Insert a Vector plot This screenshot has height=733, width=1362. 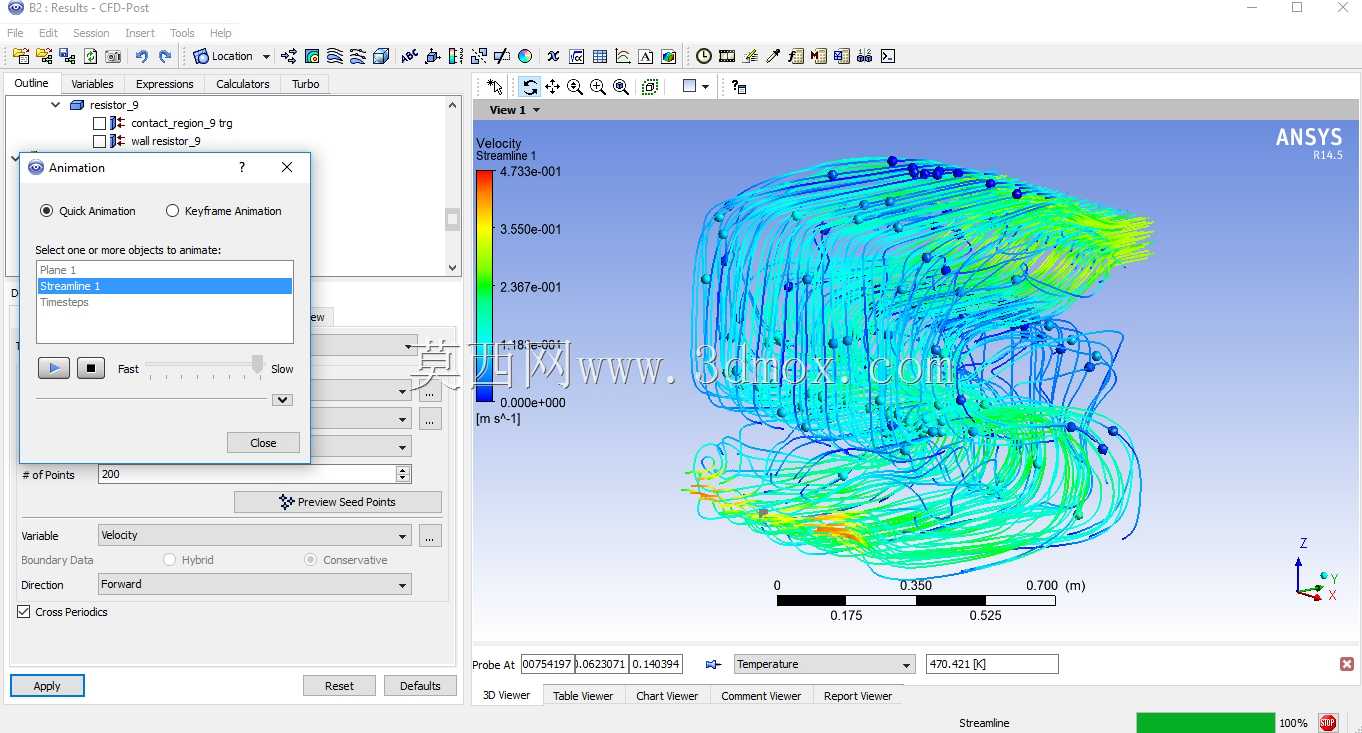click(289, 56)
